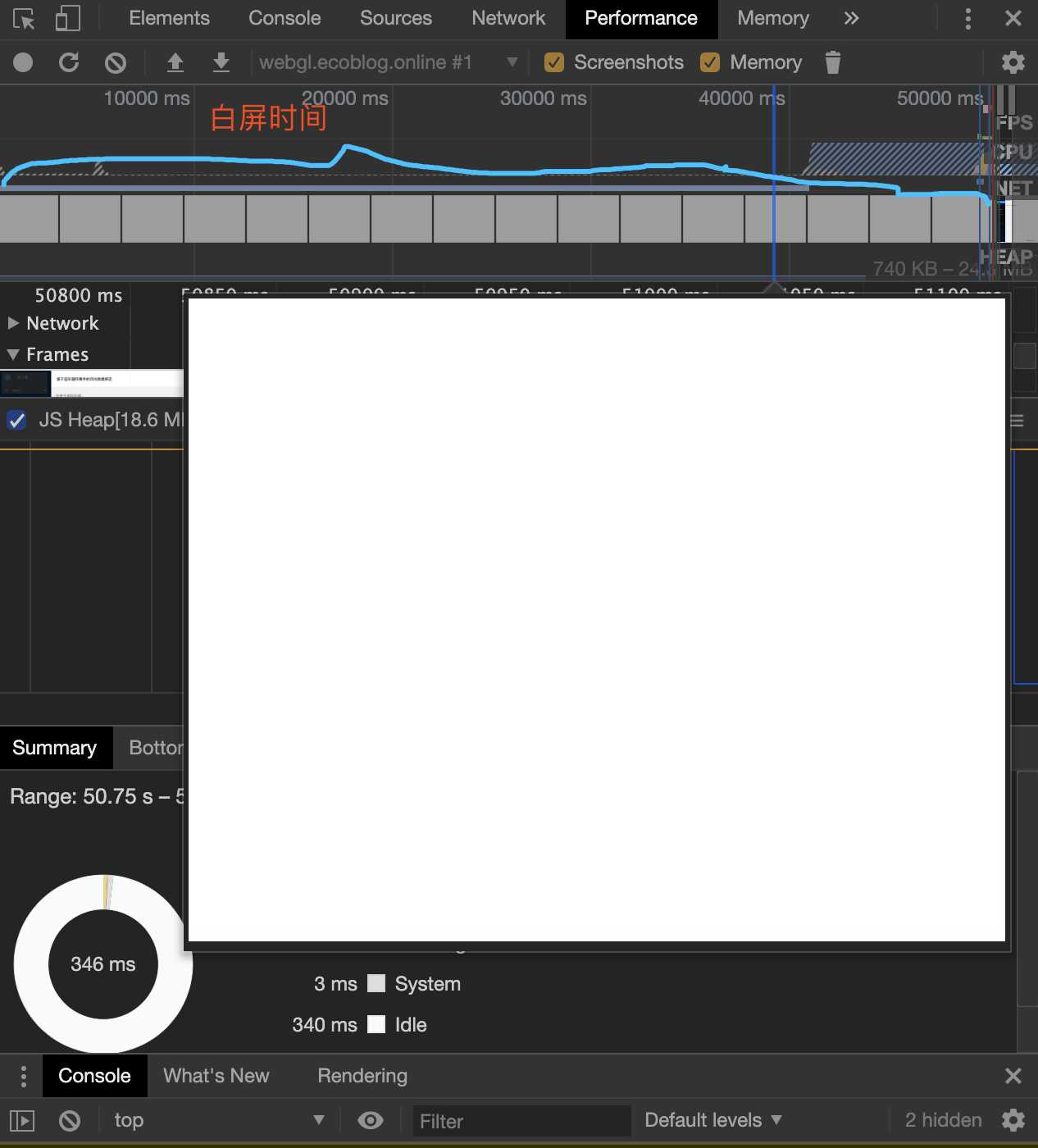The height and width of the screenshot is (1148, 1038).
Task: Show more tabs via double chevron
Action: (851, 18)
